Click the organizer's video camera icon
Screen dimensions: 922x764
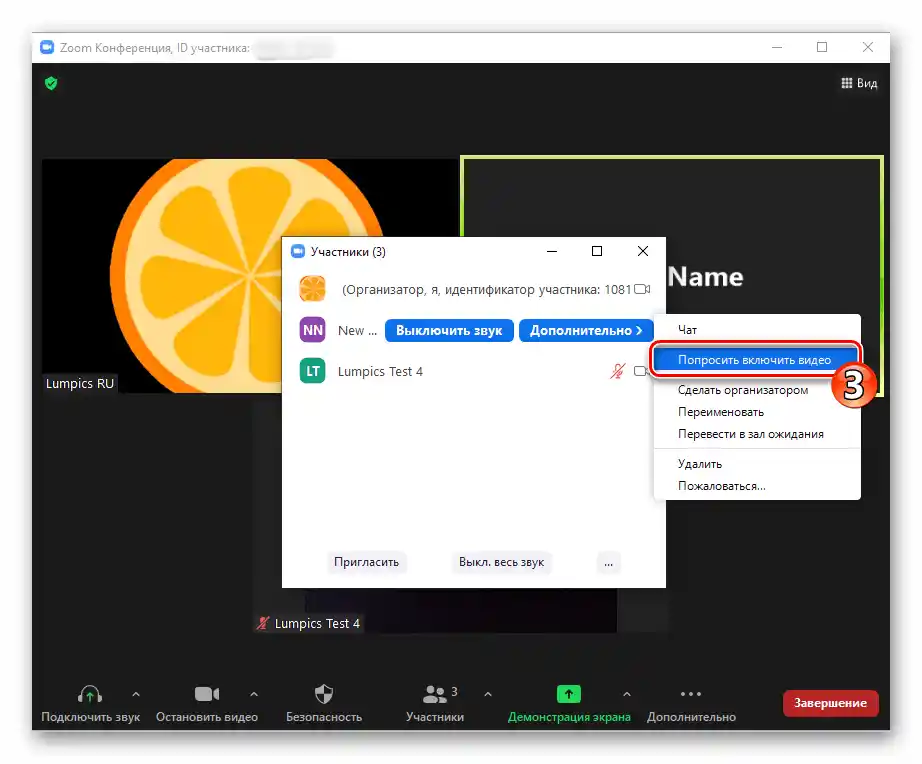pos(641,289)
